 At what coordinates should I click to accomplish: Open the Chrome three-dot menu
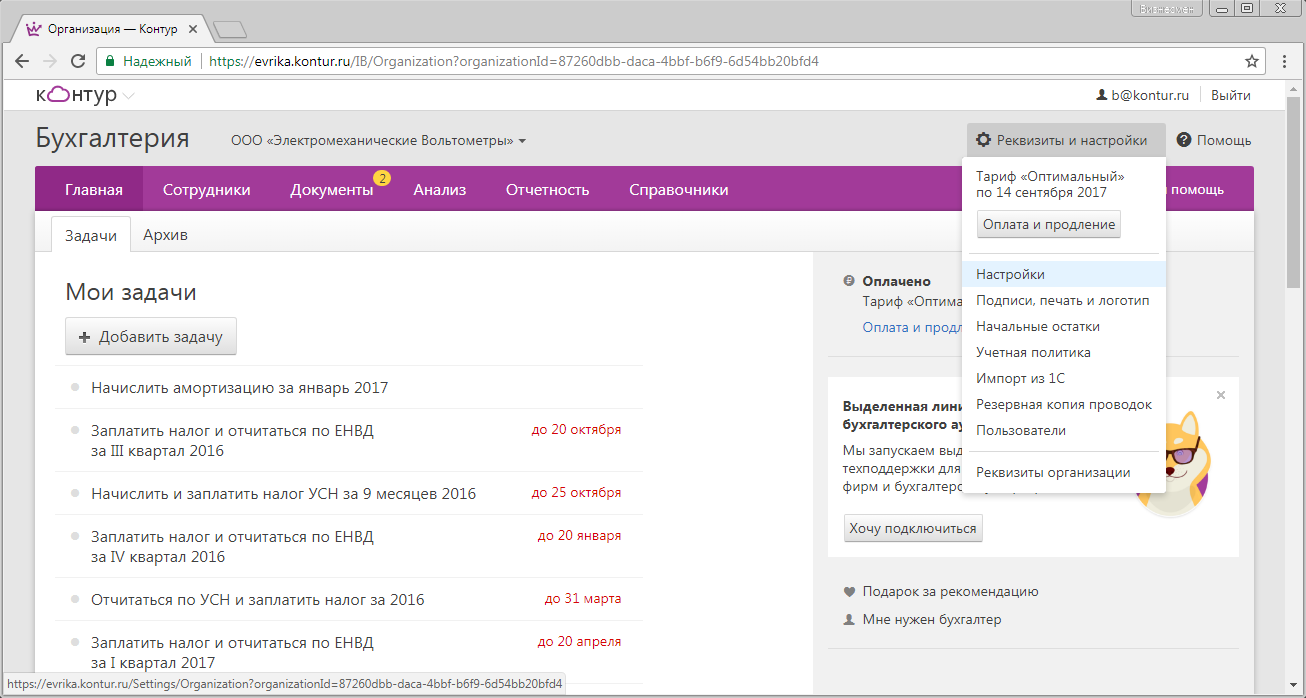[x=1285, y=61]
